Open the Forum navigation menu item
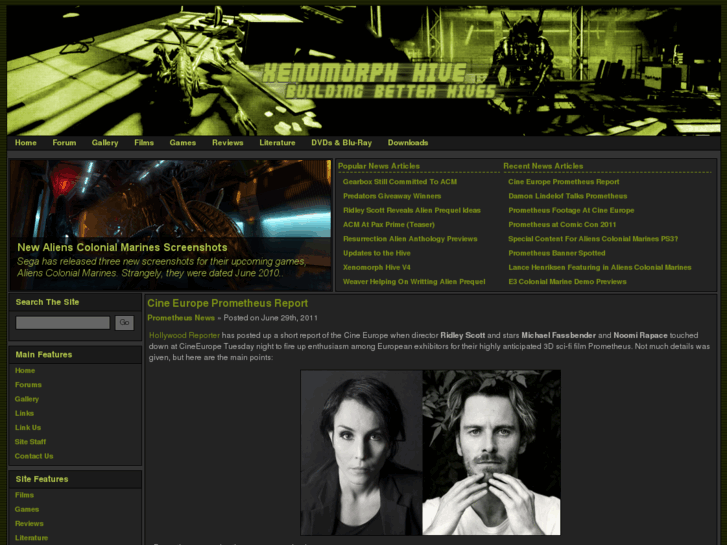 64,142
